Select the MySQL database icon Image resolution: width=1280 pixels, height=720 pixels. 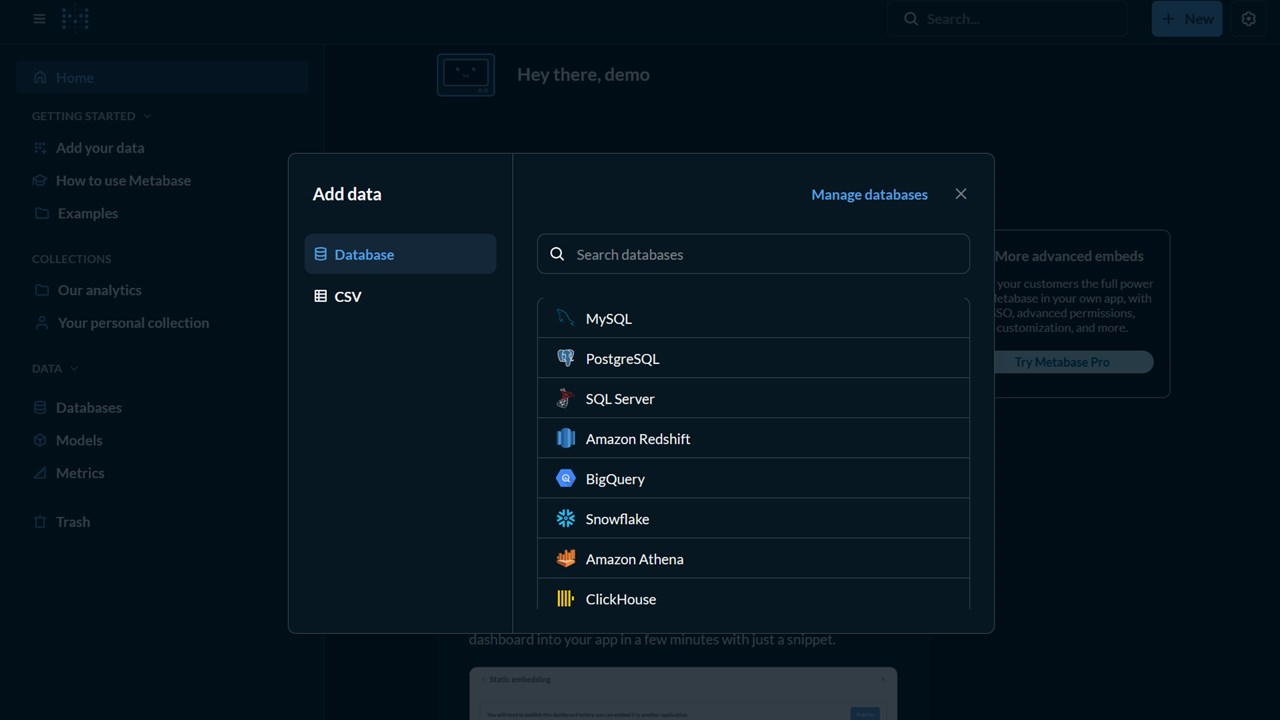click(566, 318)
